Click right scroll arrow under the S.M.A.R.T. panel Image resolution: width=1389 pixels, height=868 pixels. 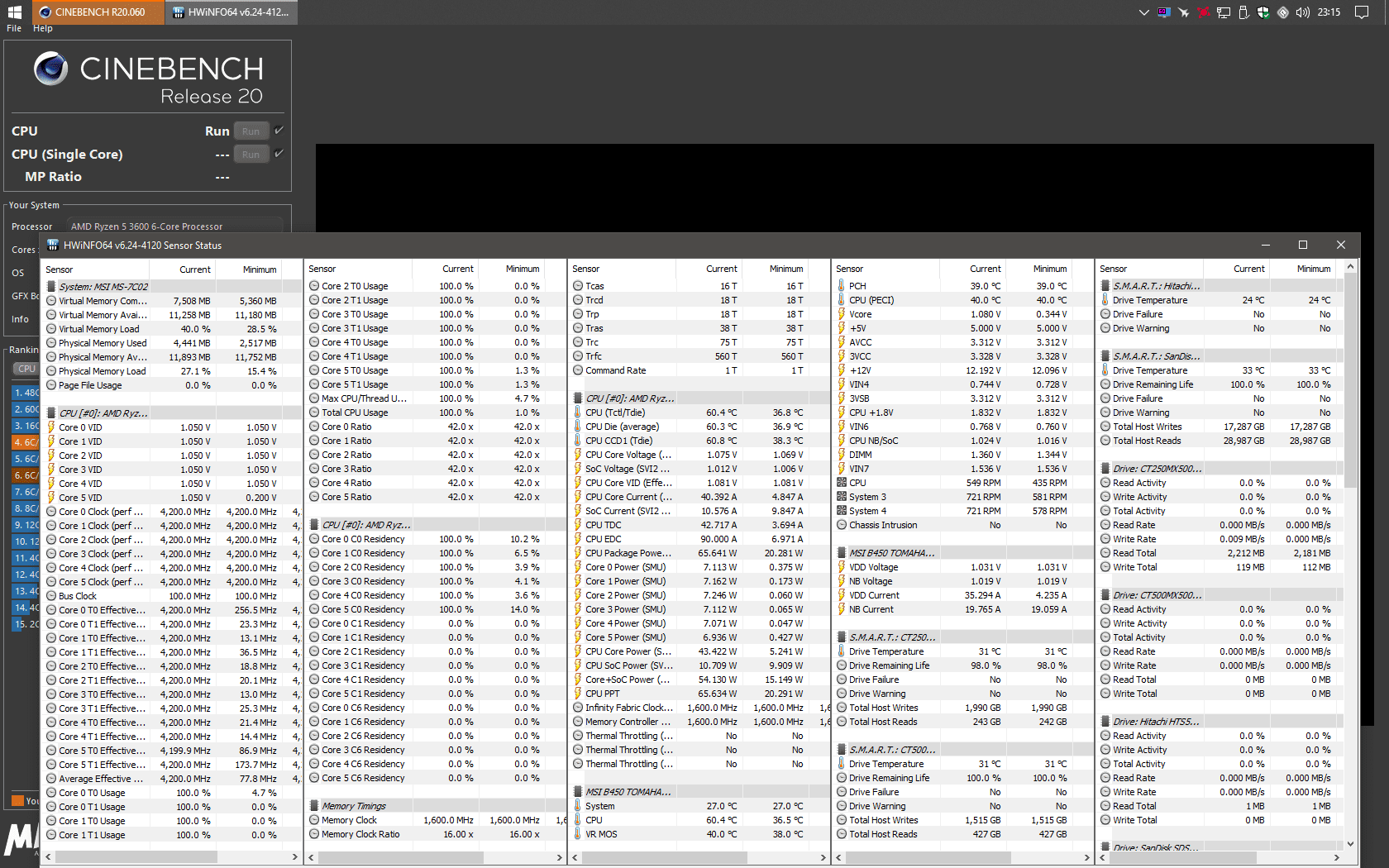pyautogui.click(x=1336, y=857)
